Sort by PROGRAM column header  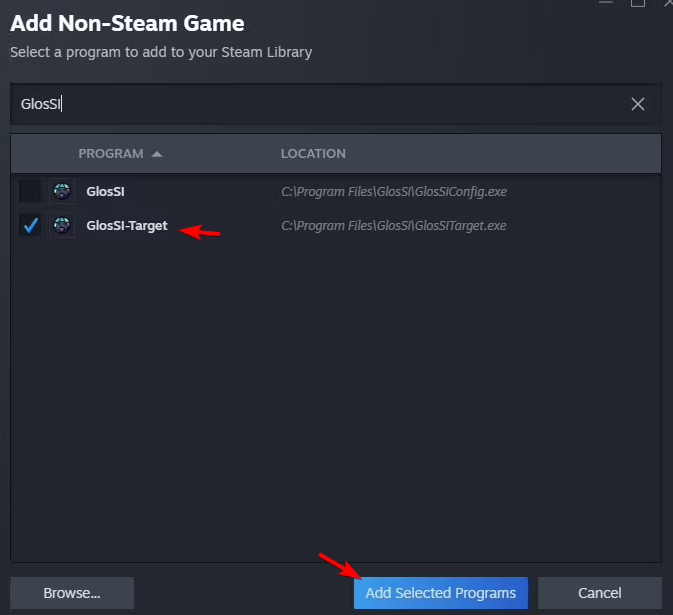(x=111, y=154)
